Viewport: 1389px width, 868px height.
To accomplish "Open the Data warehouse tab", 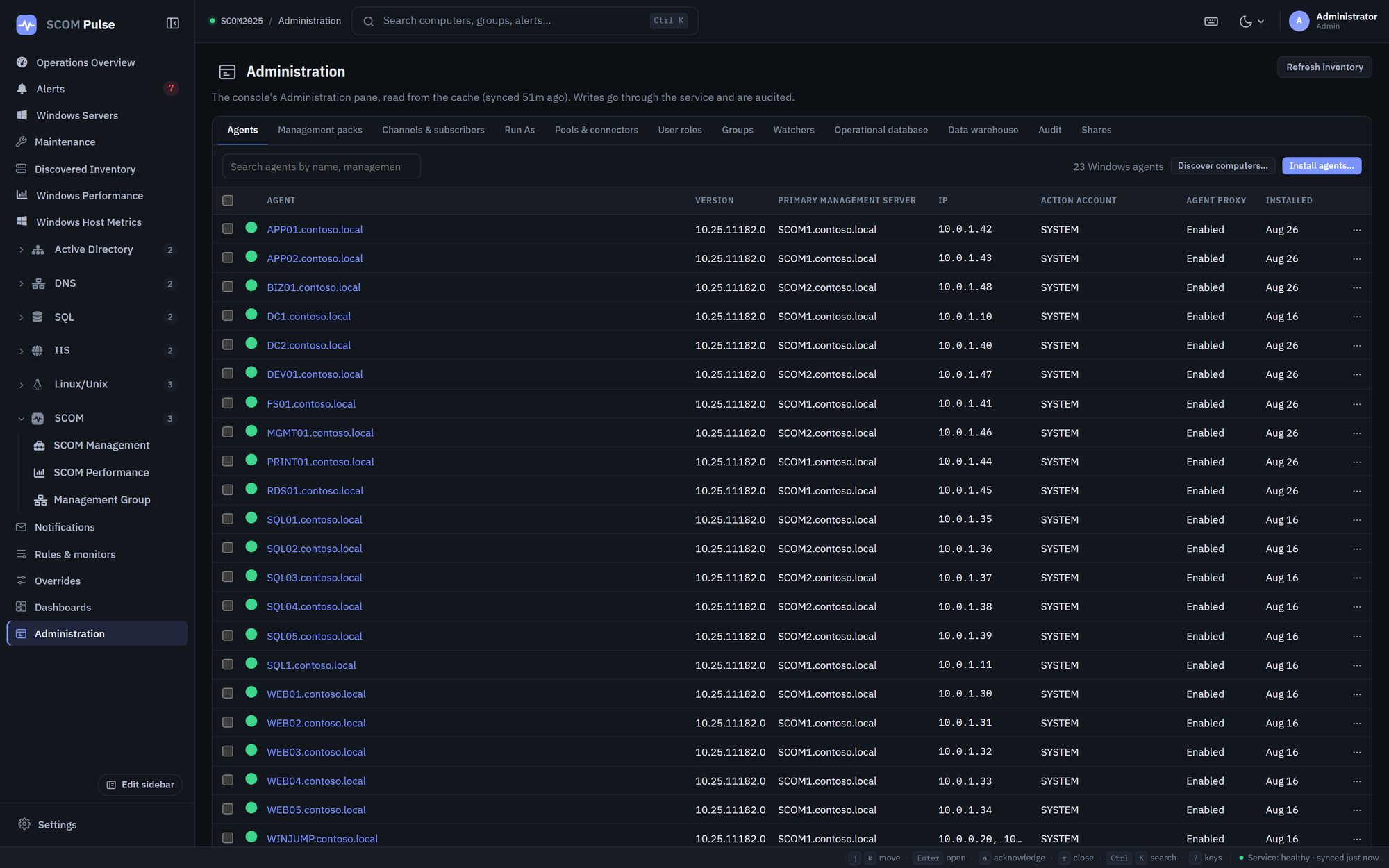I will (983, 130).
